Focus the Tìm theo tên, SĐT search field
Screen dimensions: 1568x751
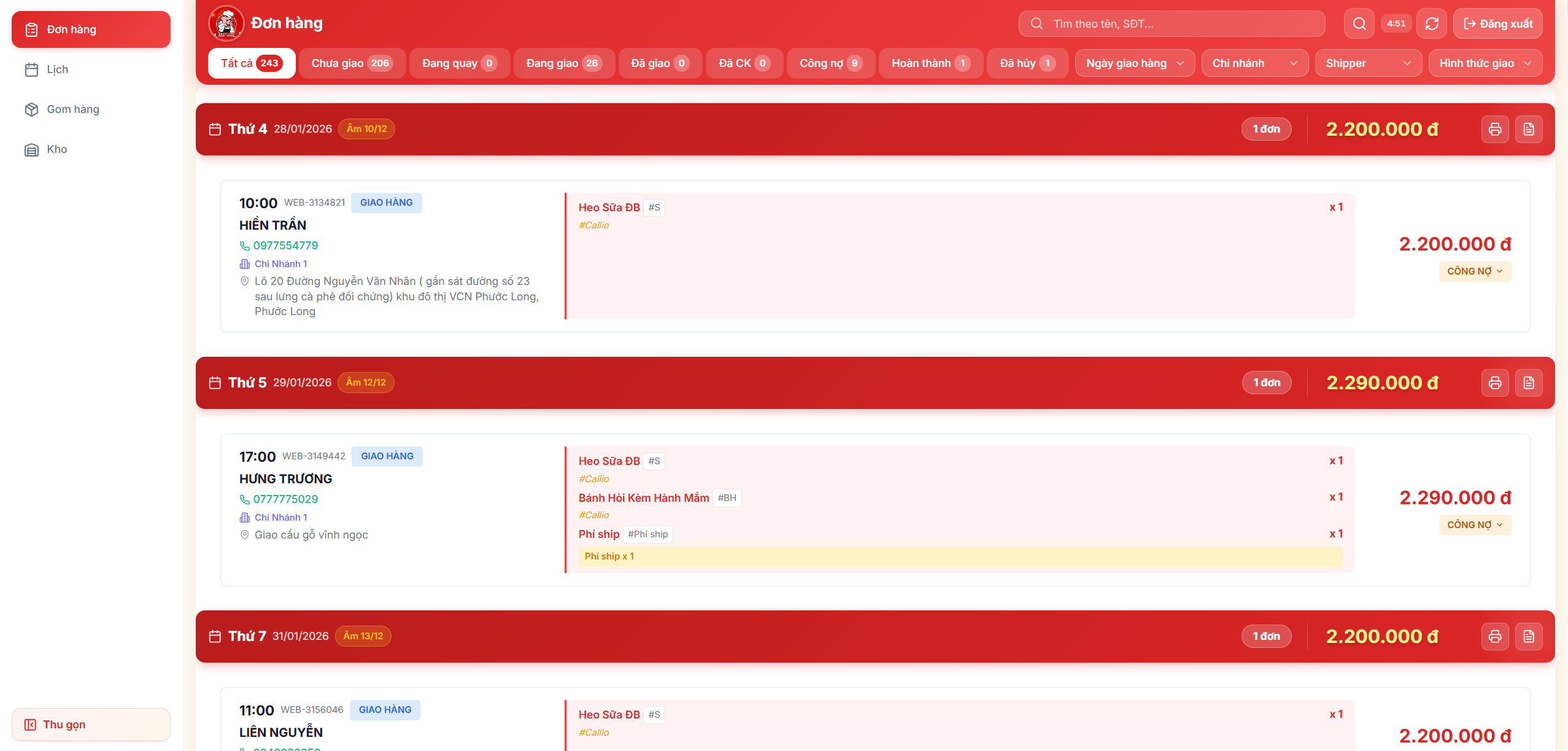point(1178,24)
